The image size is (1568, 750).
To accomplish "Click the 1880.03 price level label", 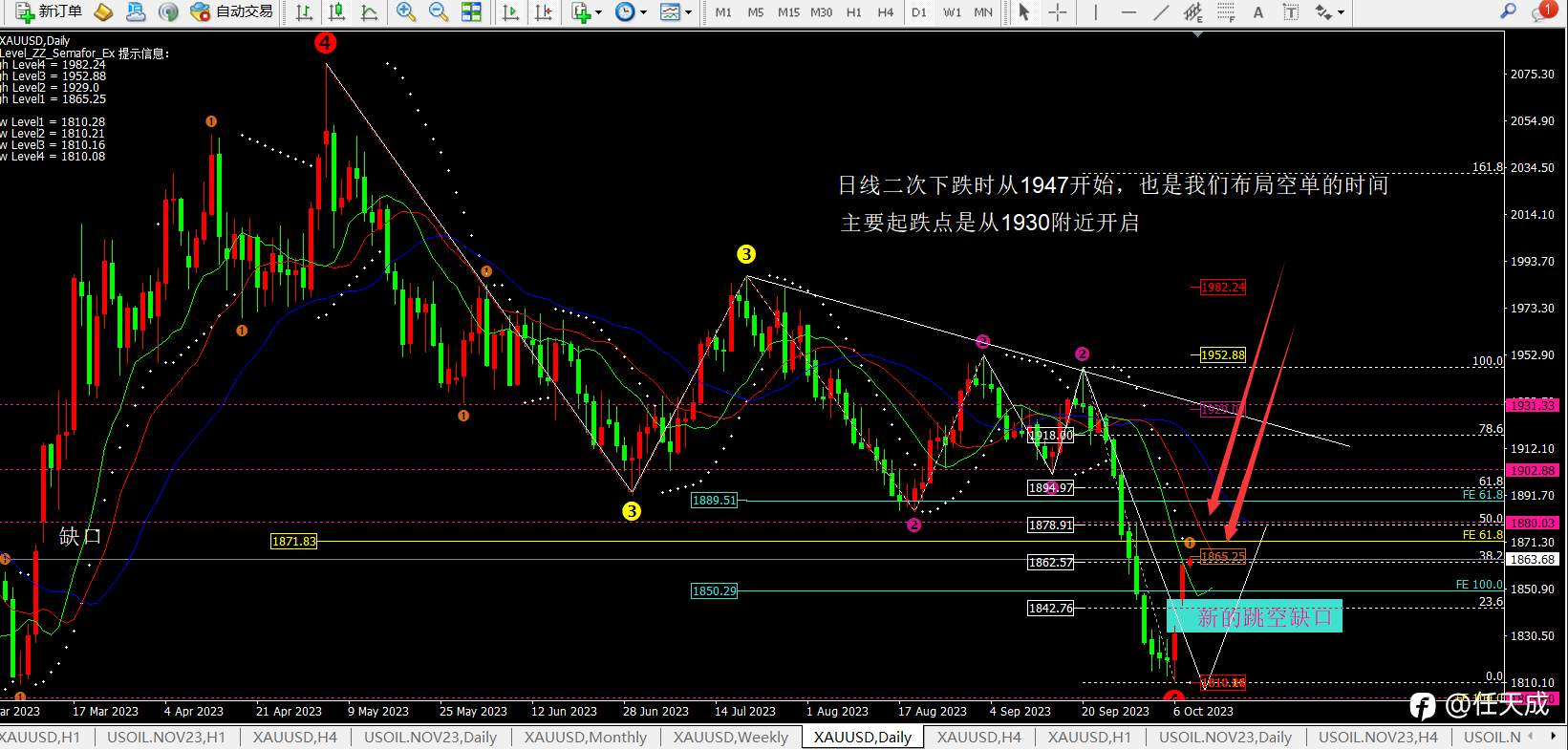I will click(1533, 523).
